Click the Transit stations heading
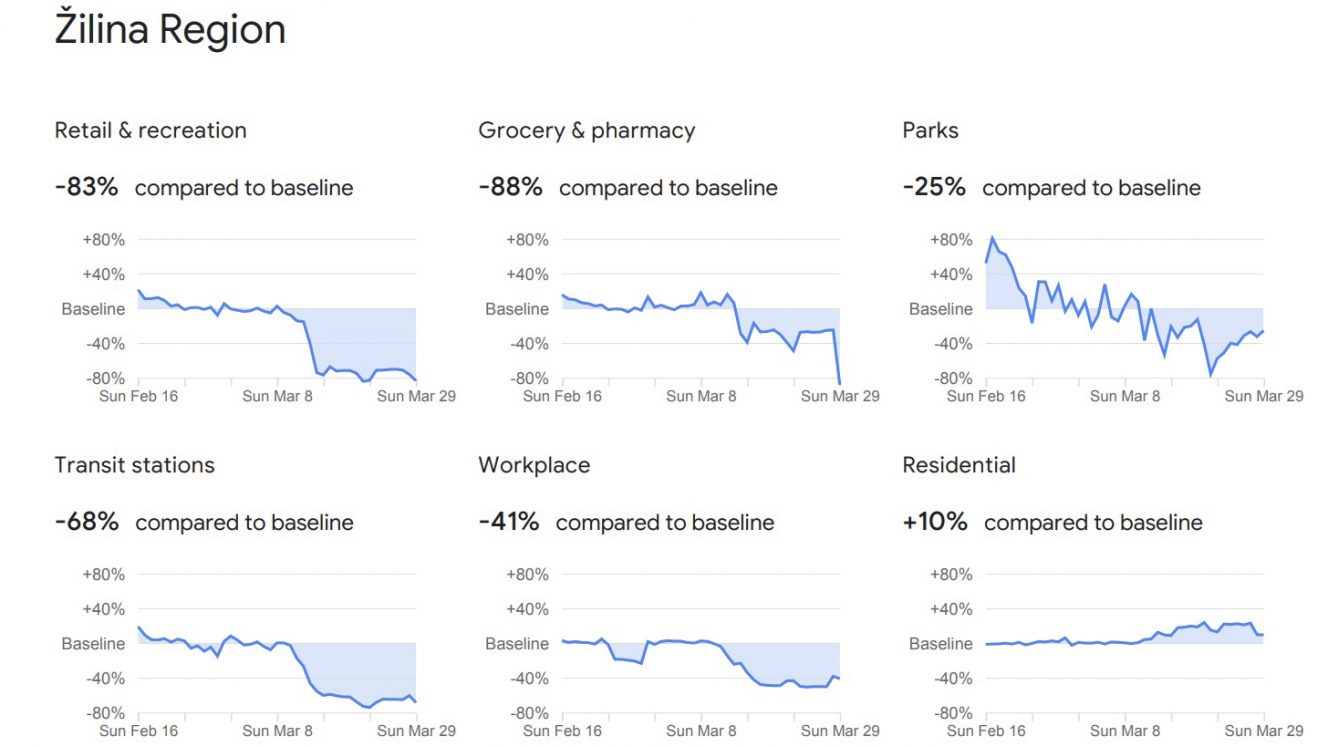This screenshot has width=1328, height=747. coord(134,465)
